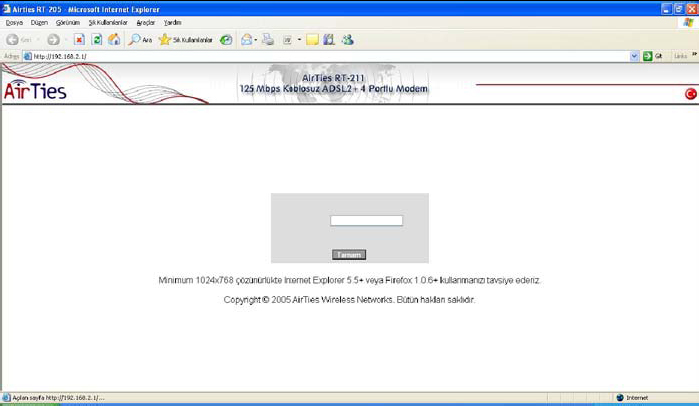699x406 pixels.
Task: Open the Düzen menu
Action: tap(39, 22)
